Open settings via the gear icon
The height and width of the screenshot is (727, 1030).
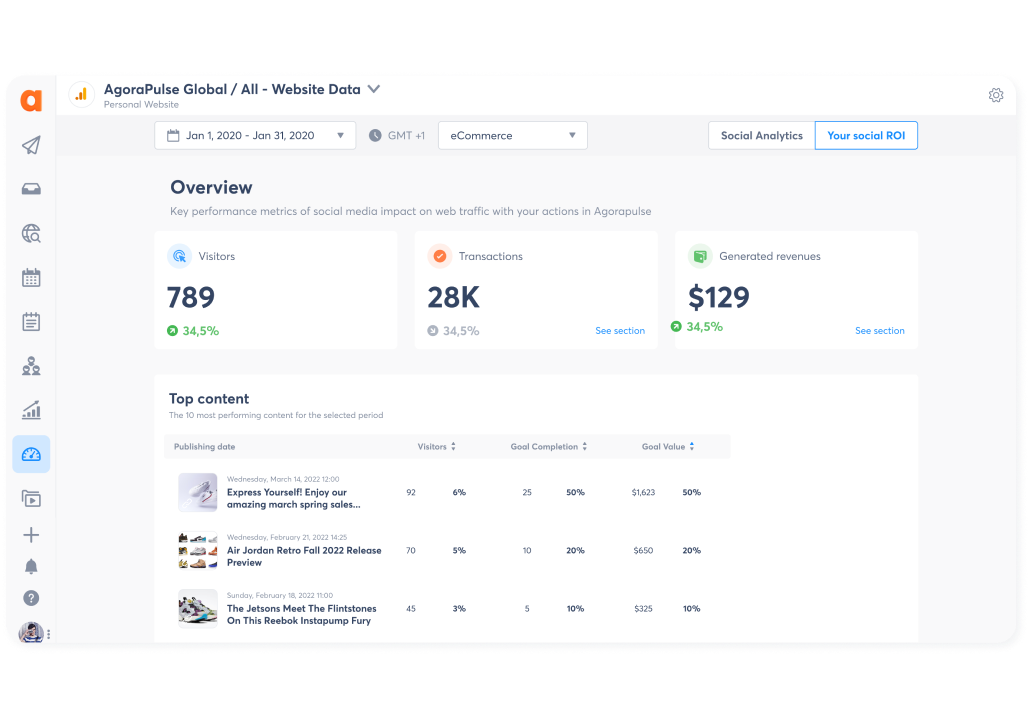tap(996, 95)
